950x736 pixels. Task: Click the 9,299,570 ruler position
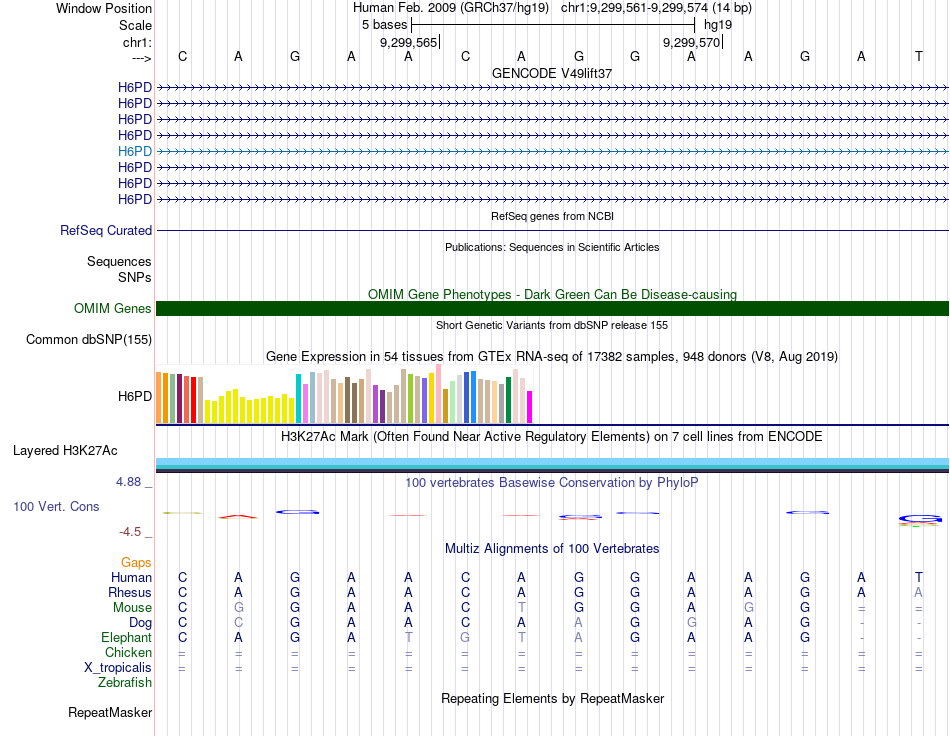coord(691,43)
